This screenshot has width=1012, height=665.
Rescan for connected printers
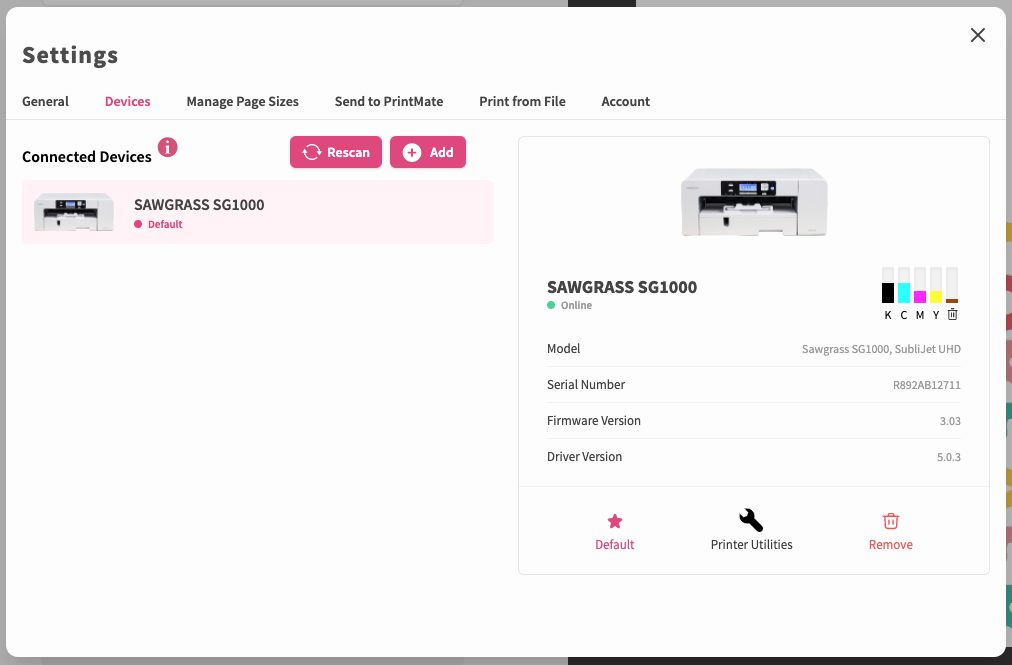coord(336,152)
